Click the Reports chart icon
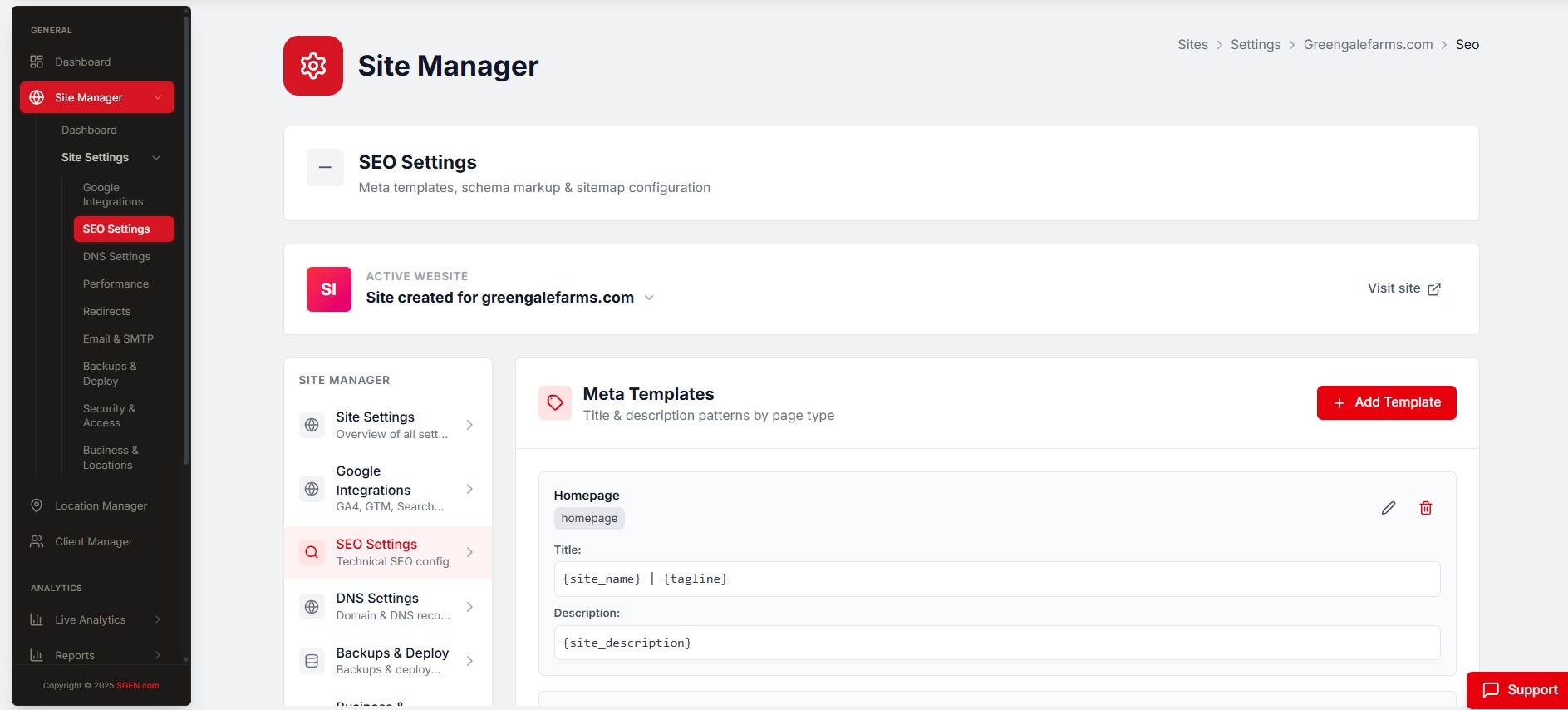 point(37,655)
